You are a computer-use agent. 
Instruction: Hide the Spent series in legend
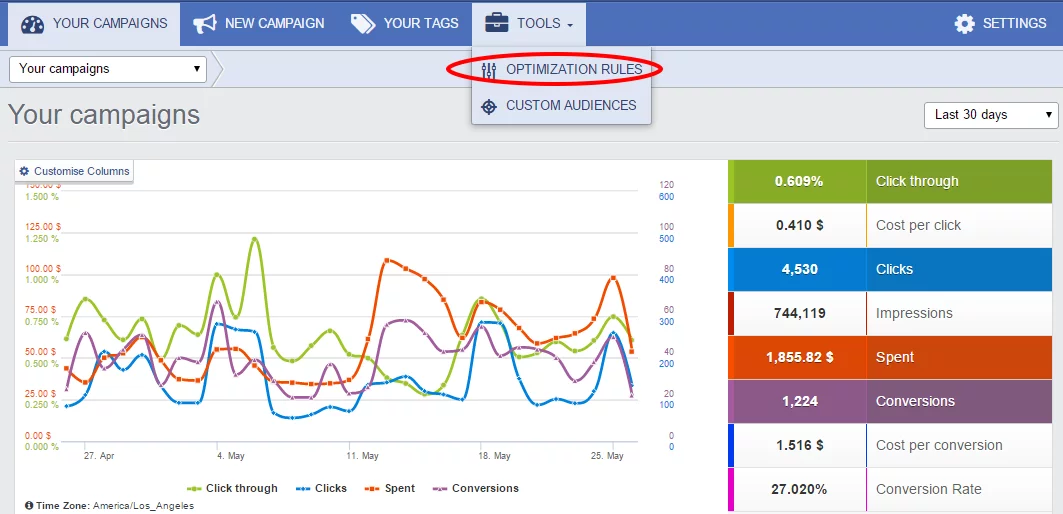[x=390, y=489]
